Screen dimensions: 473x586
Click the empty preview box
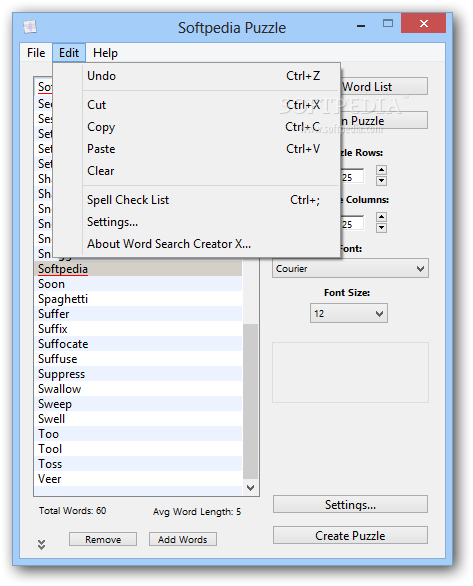click(350, 373)
